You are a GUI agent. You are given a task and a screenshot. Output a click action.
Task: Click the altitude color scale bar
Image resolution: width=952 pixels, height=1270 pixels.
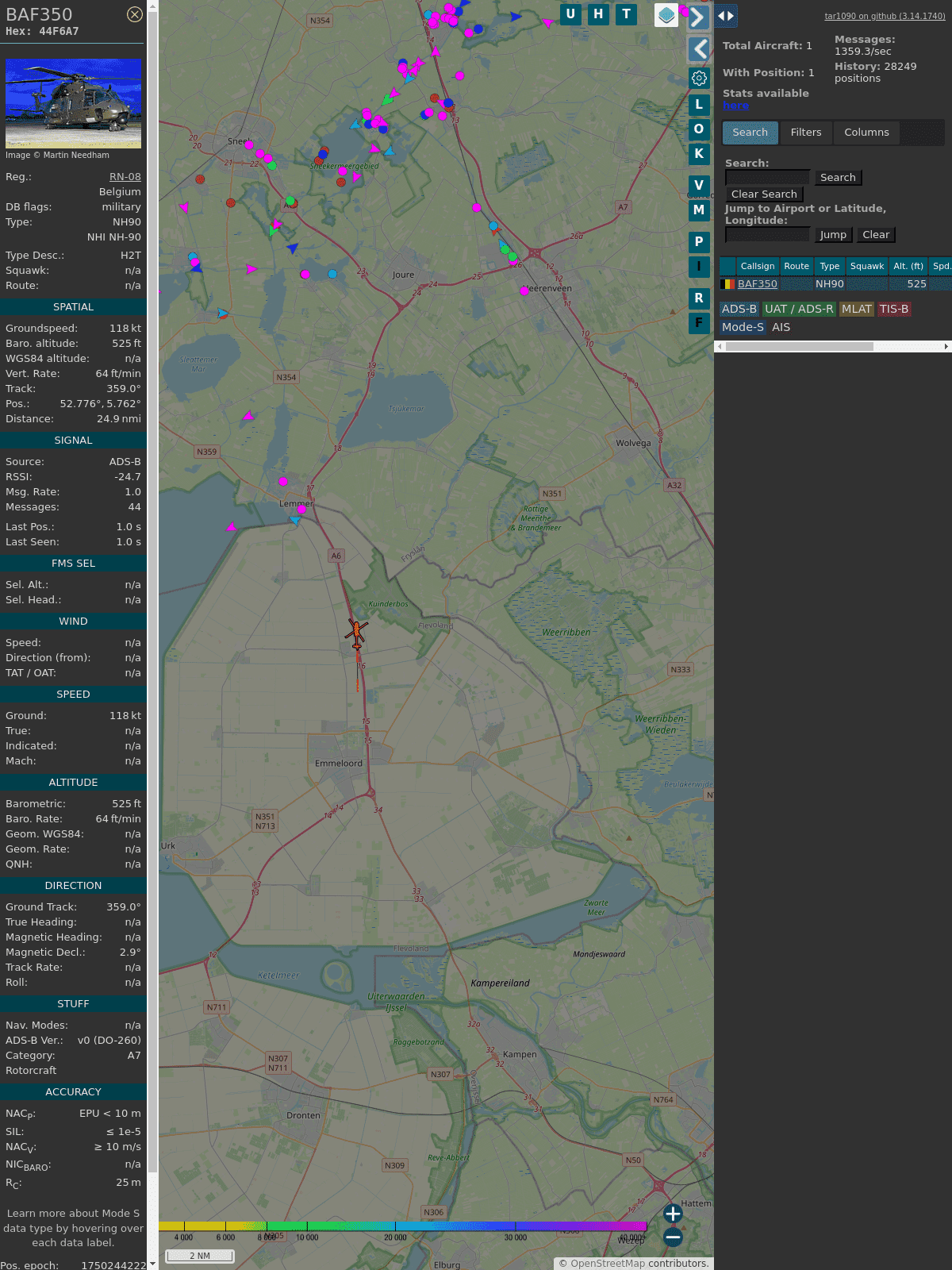[403, 1226]
